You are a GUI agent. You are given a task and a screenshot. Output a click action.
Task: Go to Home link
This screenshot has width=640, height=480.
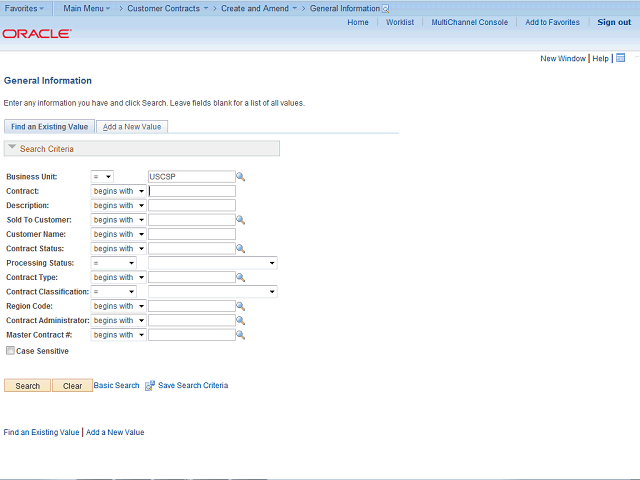[x=358, y=22]
